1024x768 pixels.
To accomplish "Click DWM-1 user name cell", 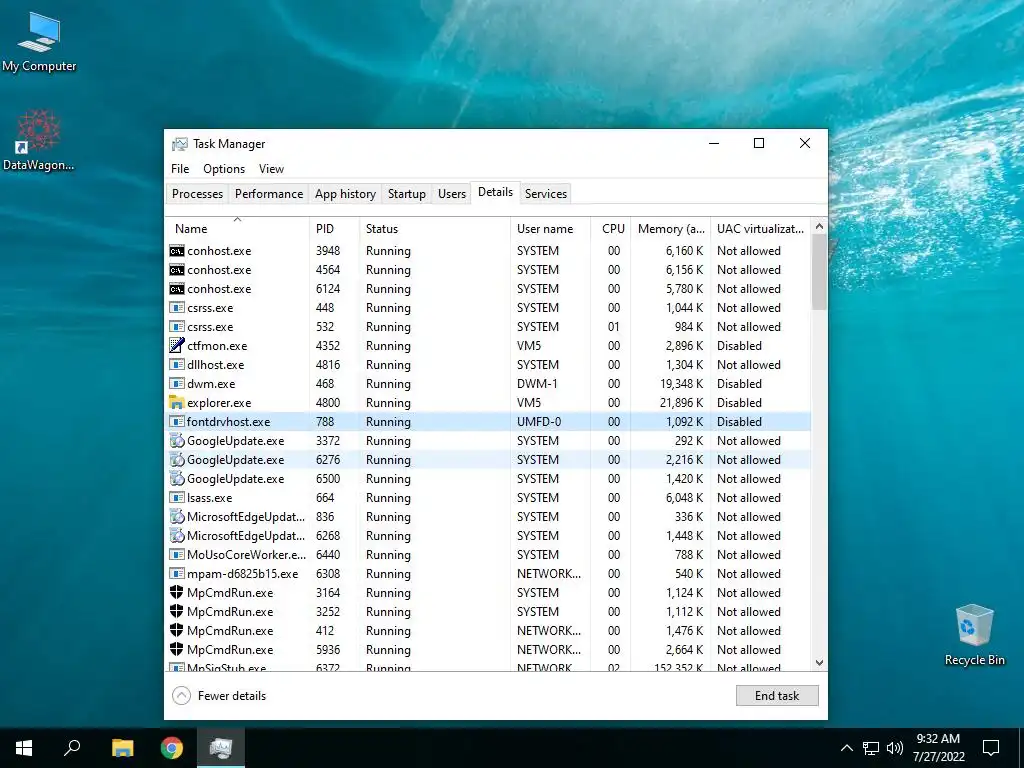I will click(537, 384).
